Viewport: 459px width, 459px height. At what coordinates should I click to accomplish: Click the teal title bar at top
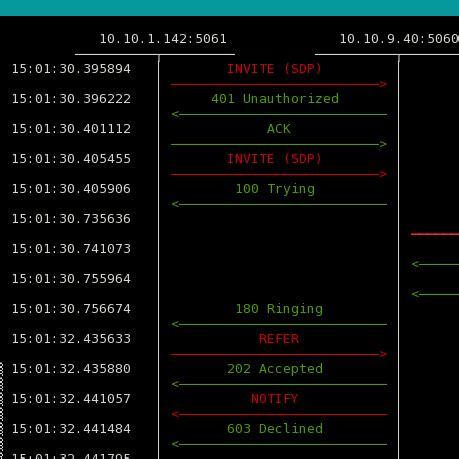(229, 8)
